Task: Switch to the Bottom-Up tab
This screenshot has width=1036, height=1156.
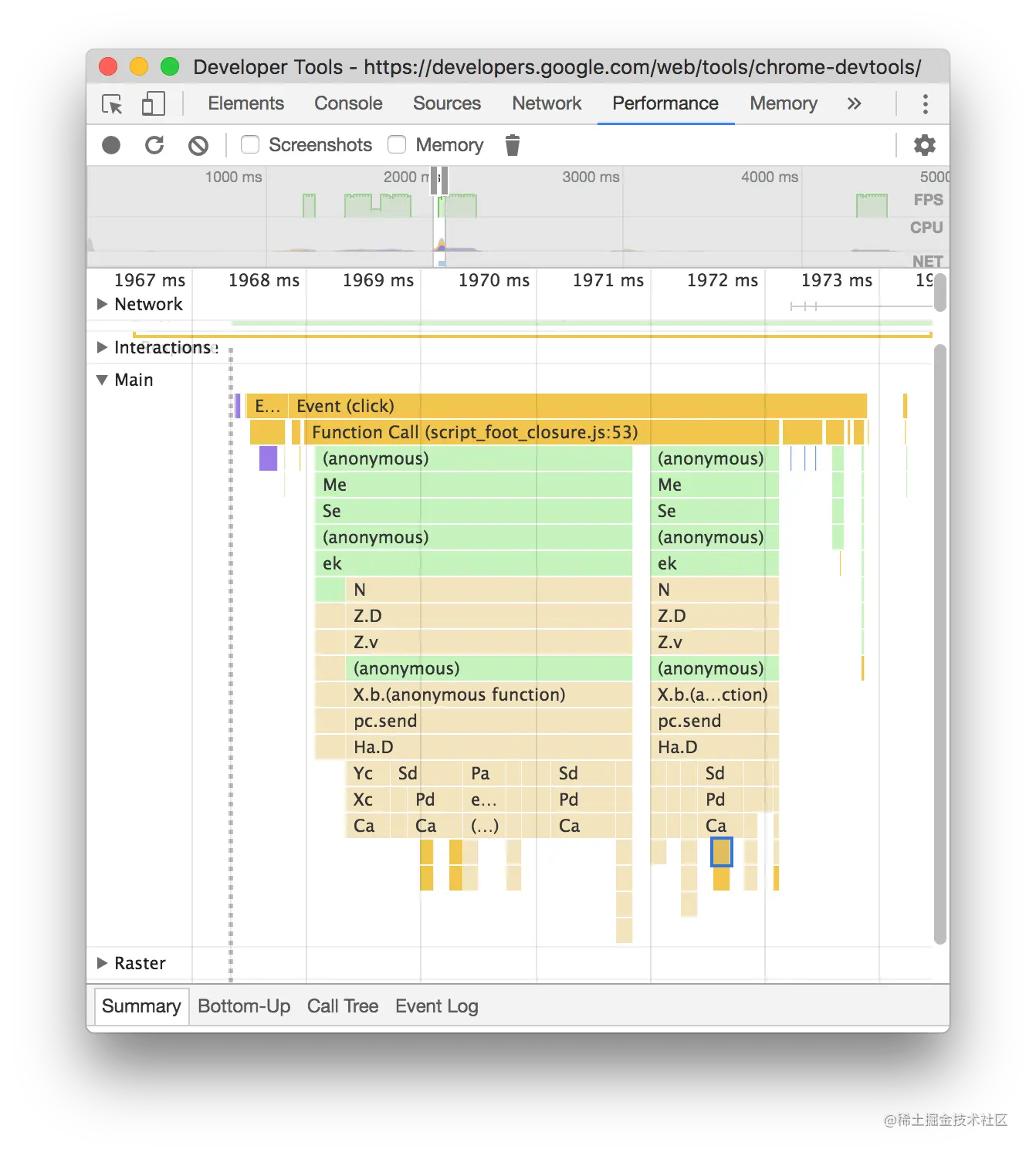Action: coord(244,1006)
